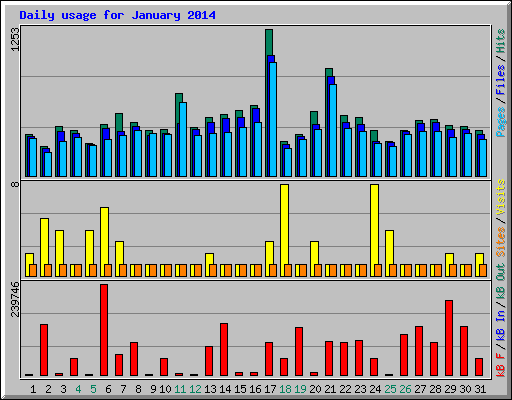Click the hits bar for day 21
512x400 pixels.
tap(329, 73)
